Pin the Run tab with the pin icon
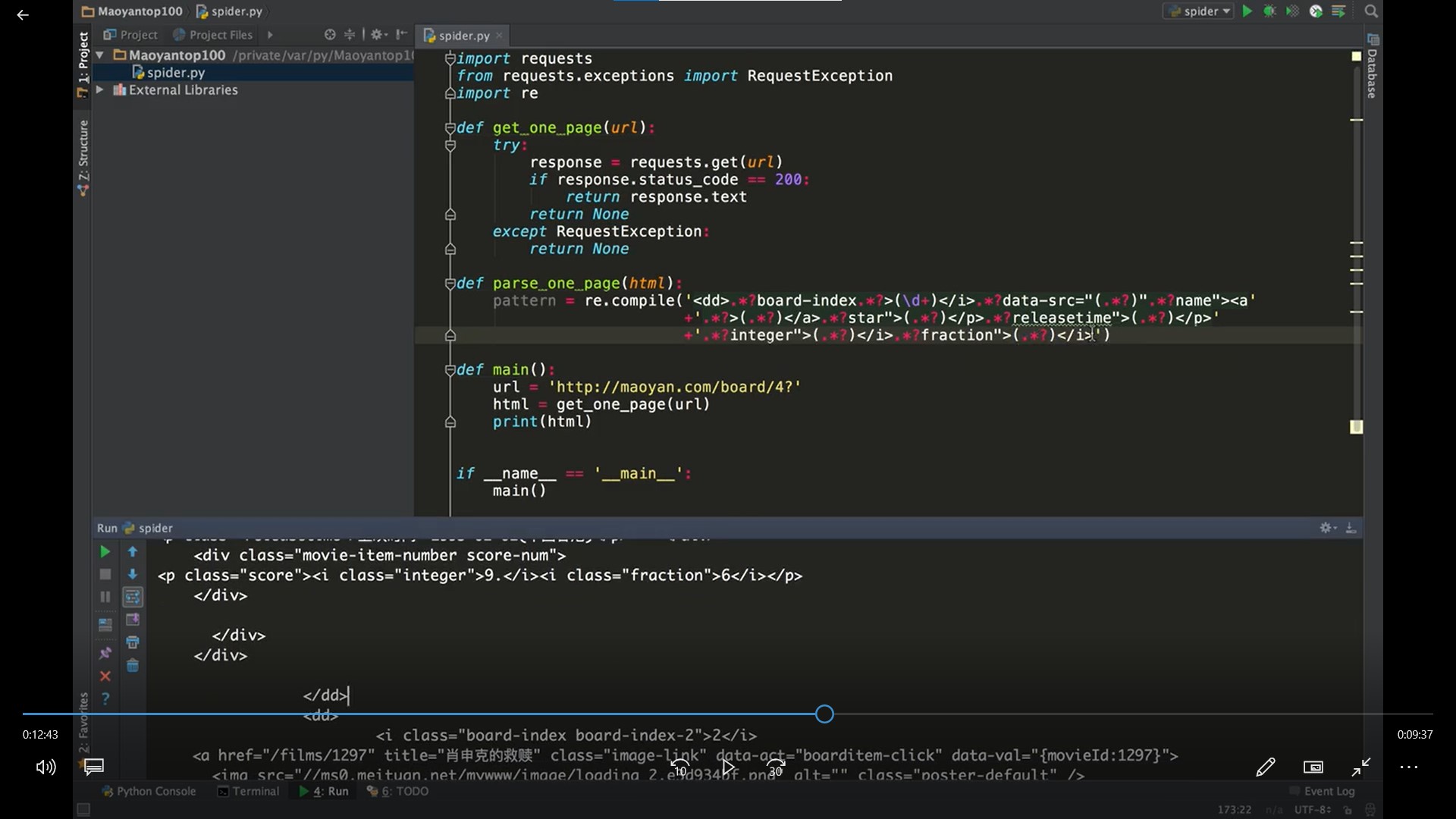The width and height of the screenshot is (1456, 819). (105, 654)
